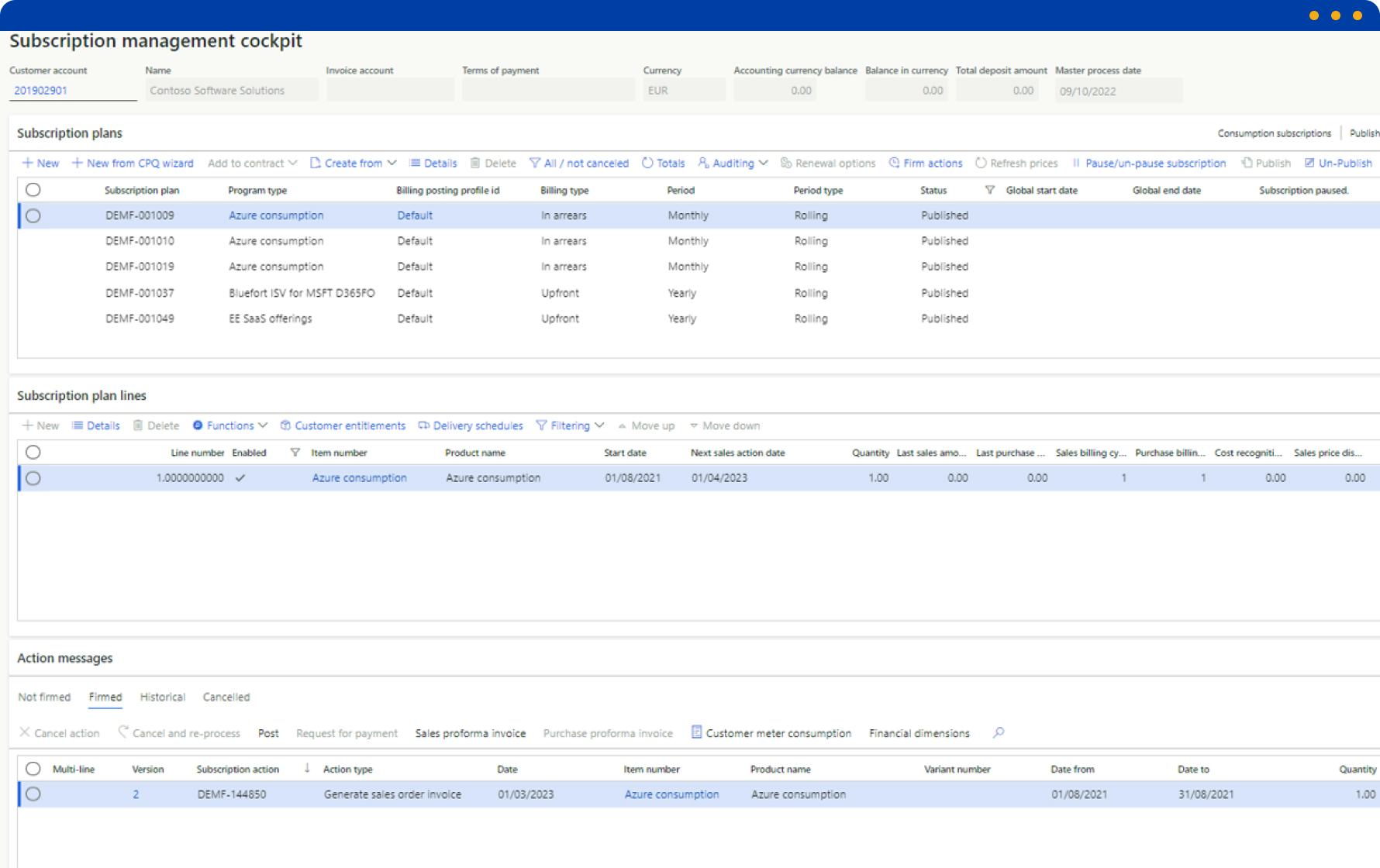Delete the selected subscription plan
The image size is (1380, 868).
(x=495, y=163)
